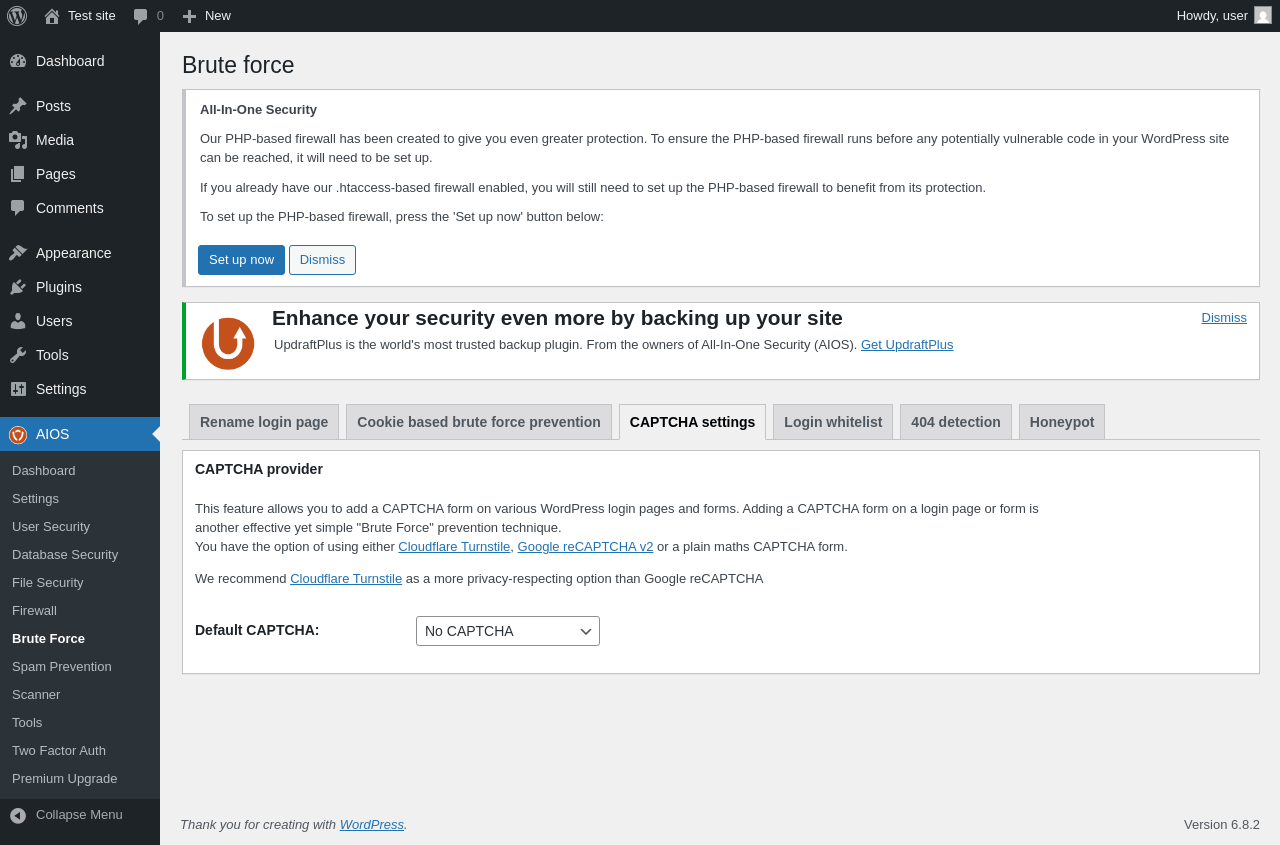Click Cloudflare Turnstile link in options sentence
Screen dimensions: 1280x845
click(454, 547)
